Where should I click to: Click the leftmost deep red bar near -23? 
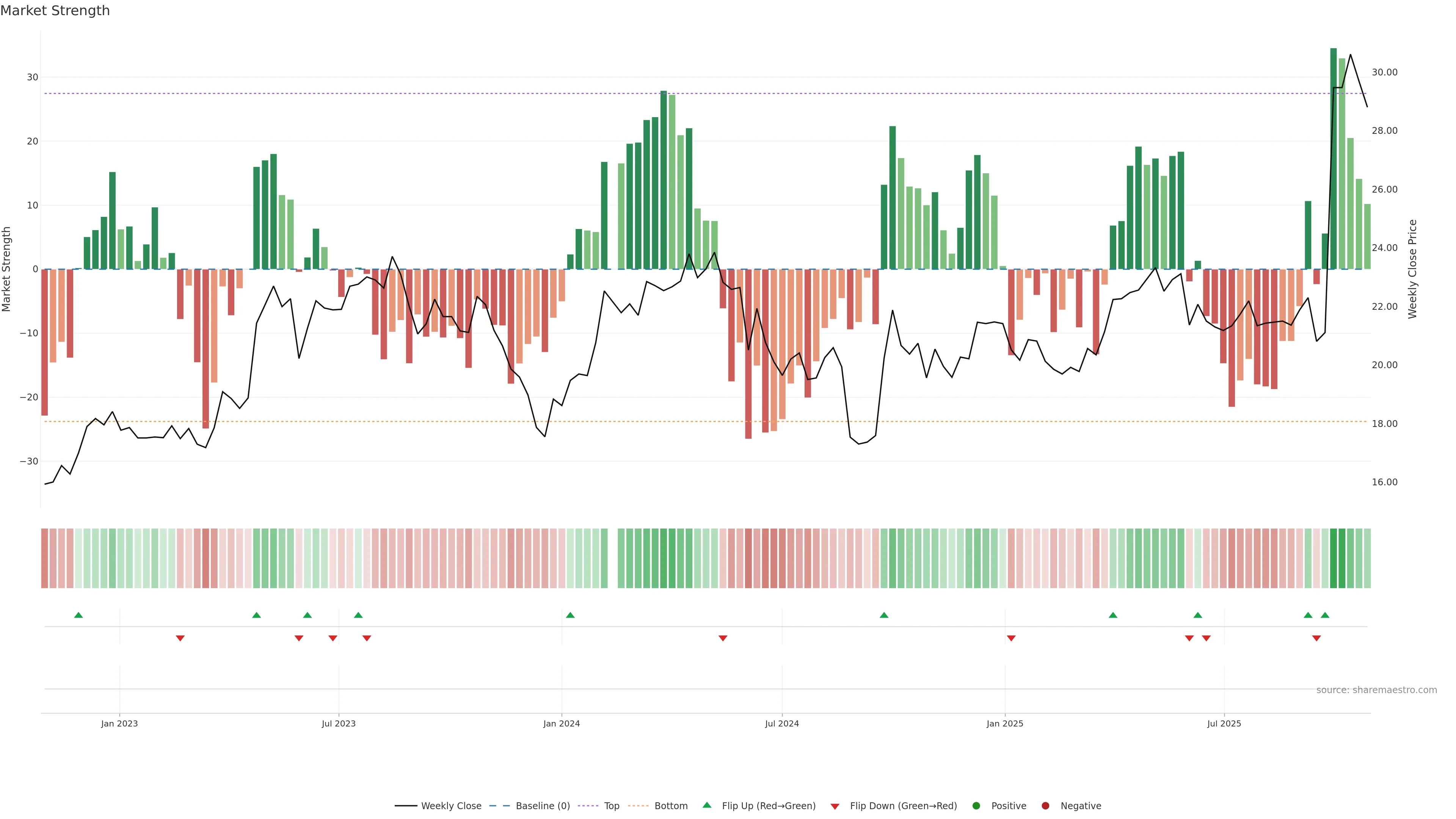click(45, 342)
